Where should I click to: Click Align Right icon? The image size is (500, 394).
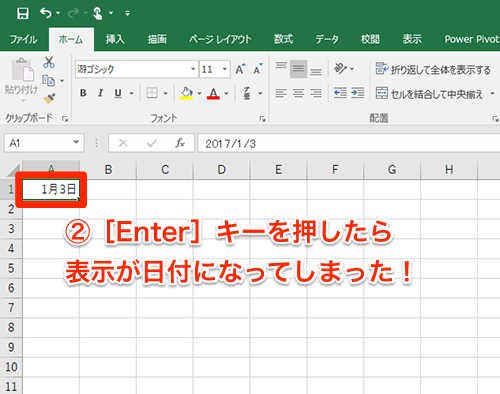click(316, 93)
